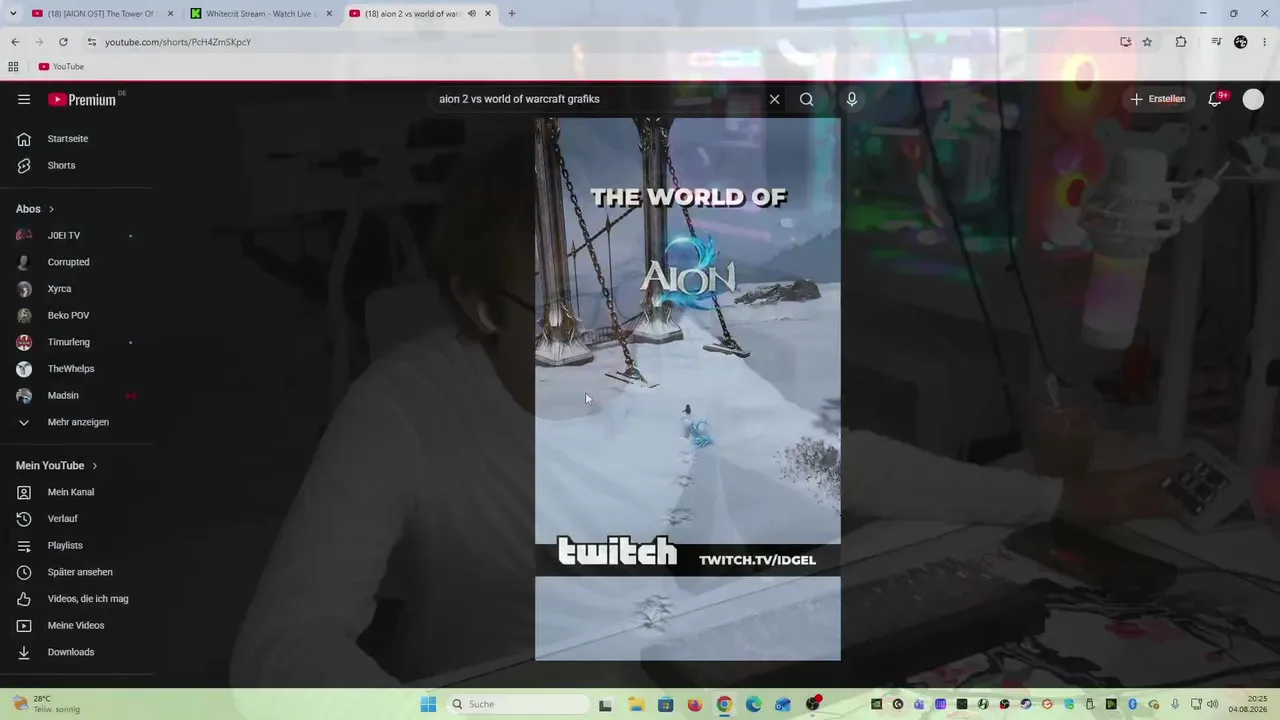
Task: Open Microsoft Store from the taskbar
Action: coord(665,704)
